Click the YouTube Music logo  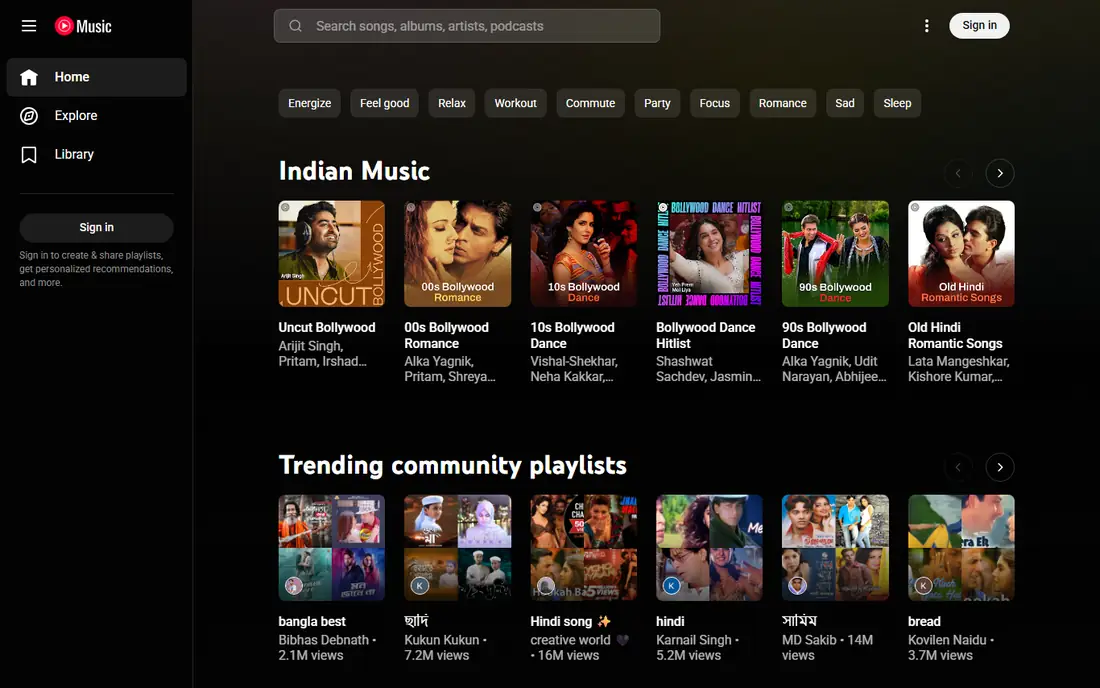click(x=83, y=26)
